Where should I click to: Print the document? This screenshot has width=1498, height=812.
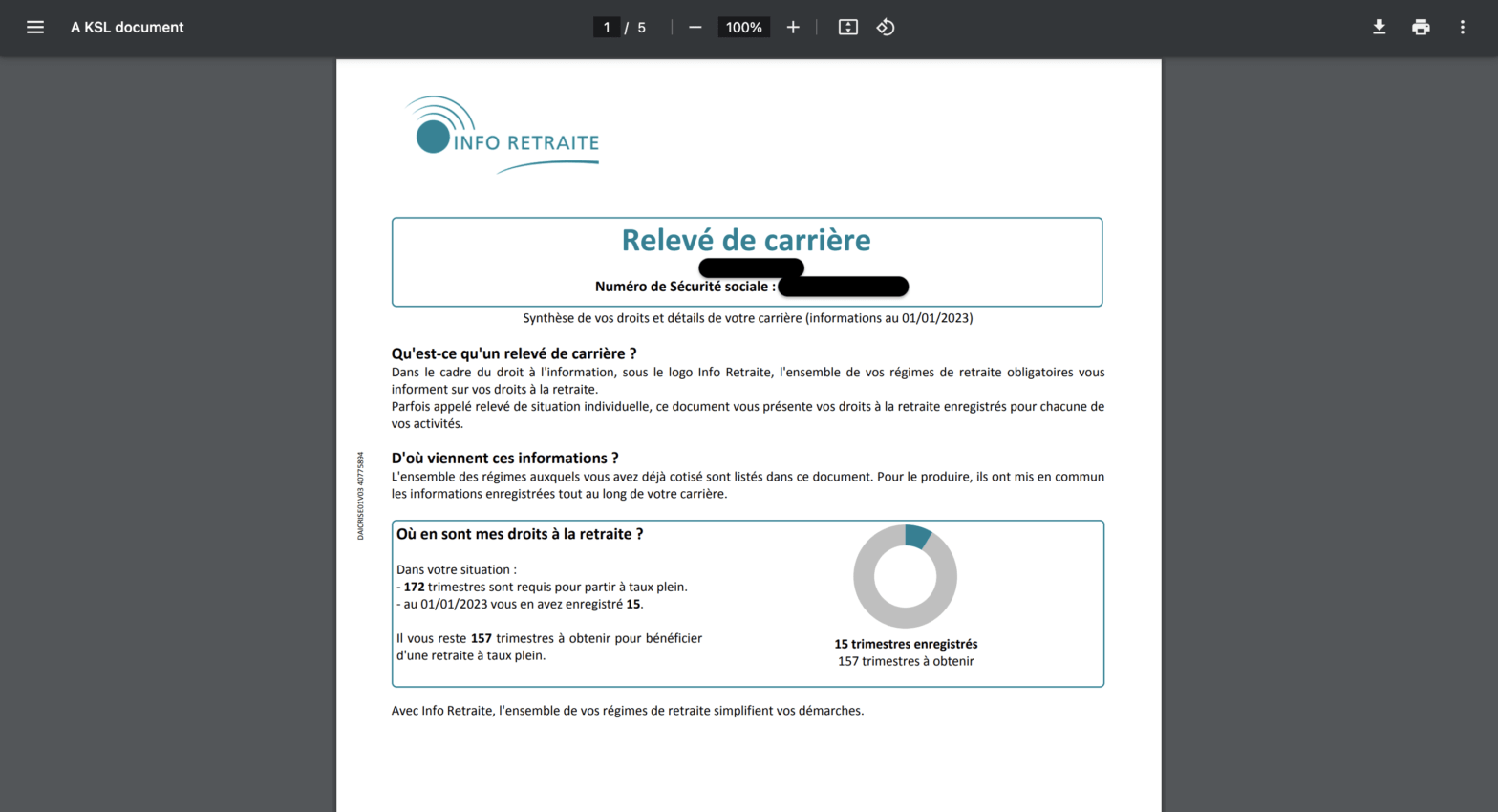coord(1422,28)
